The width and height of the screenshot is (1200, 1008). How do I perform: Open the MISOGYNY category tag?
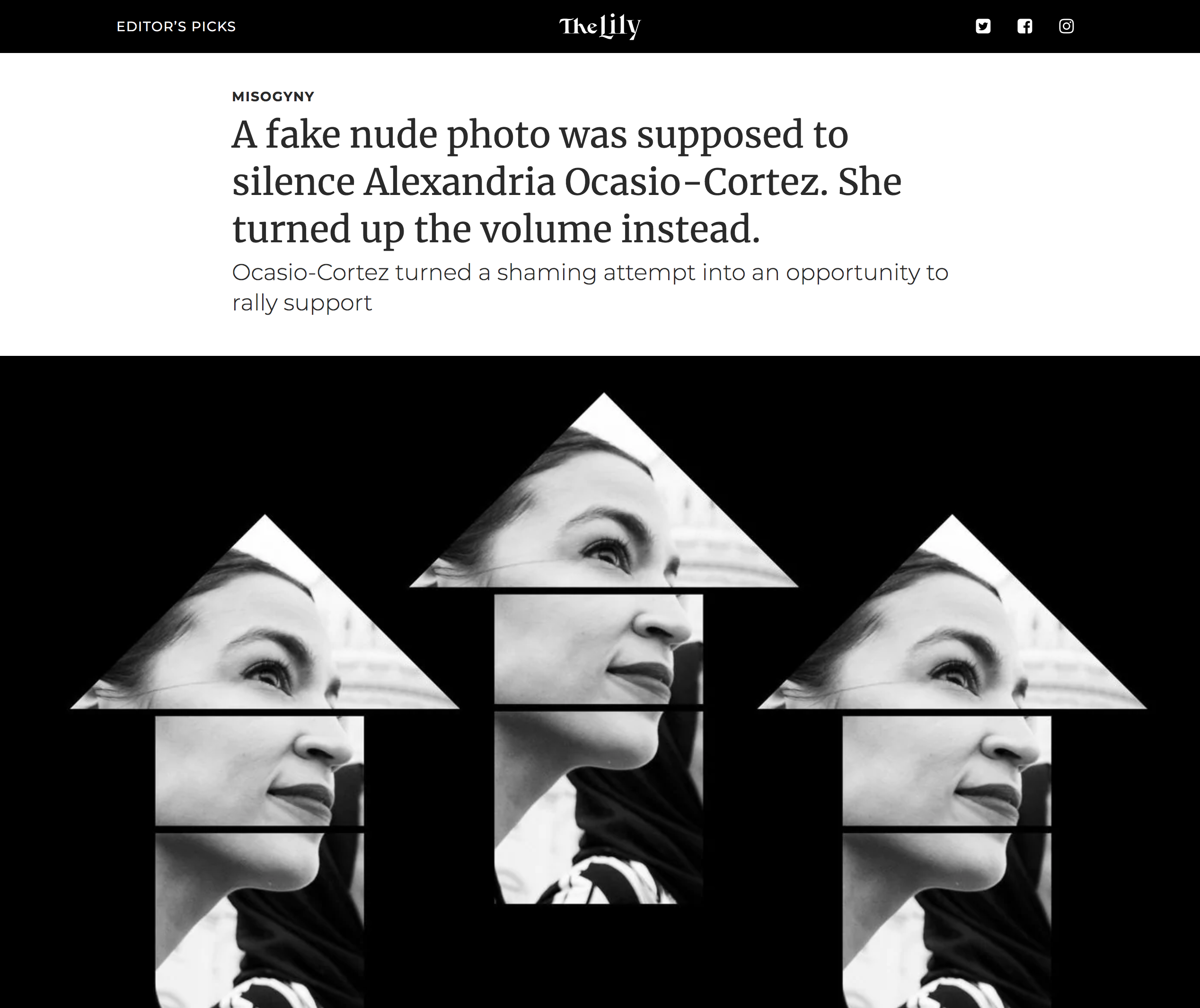[273, 97]
